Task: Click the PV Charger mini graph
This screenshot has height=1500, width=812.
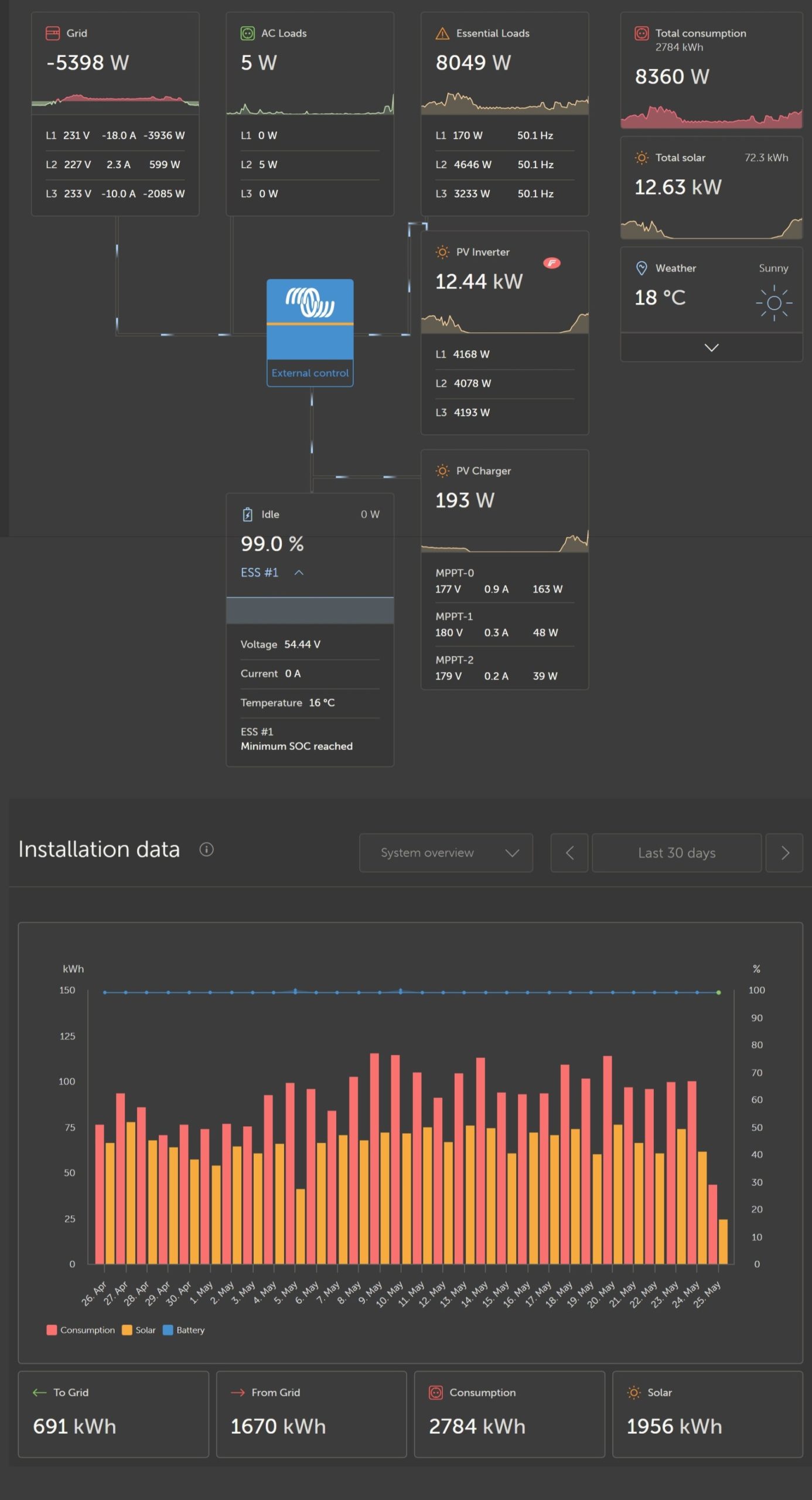Action: (x=504, y=541)
